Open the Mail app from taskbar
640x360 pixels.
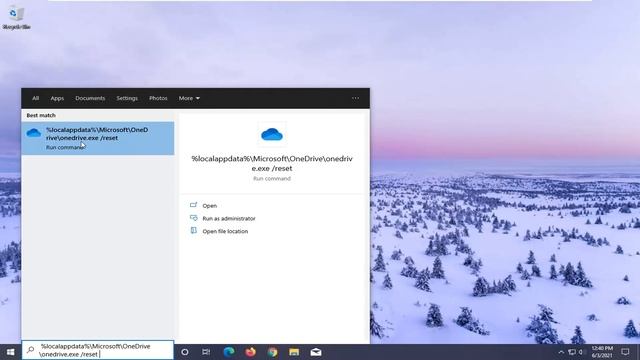tap(316, 352)
